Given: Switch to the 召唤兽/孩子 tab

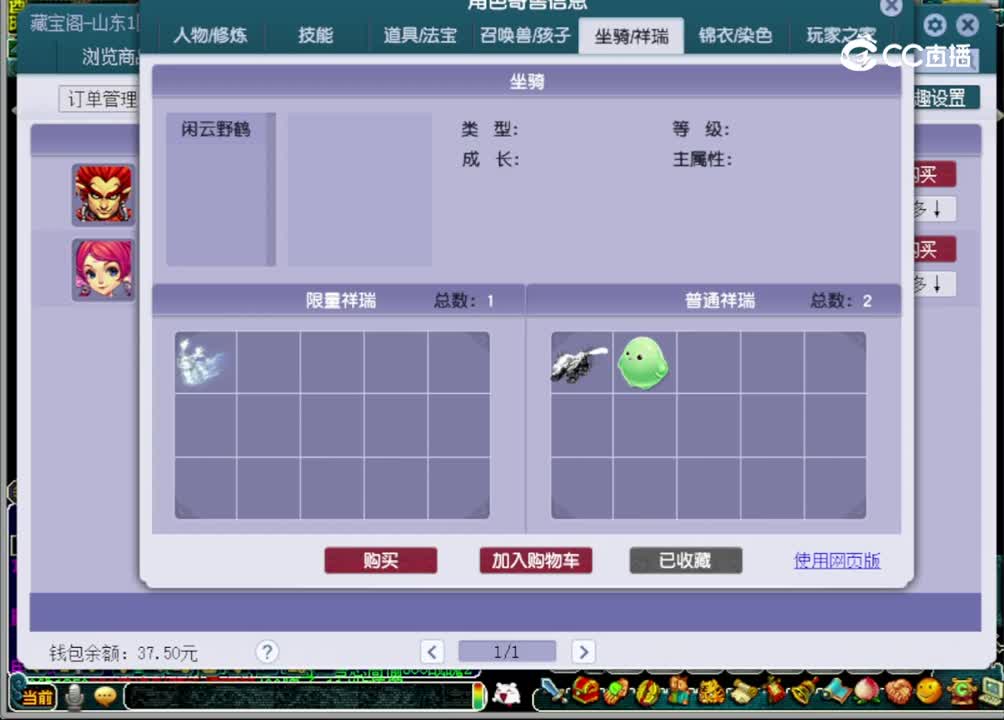Looking at the screenshot, I should (525, 35).
